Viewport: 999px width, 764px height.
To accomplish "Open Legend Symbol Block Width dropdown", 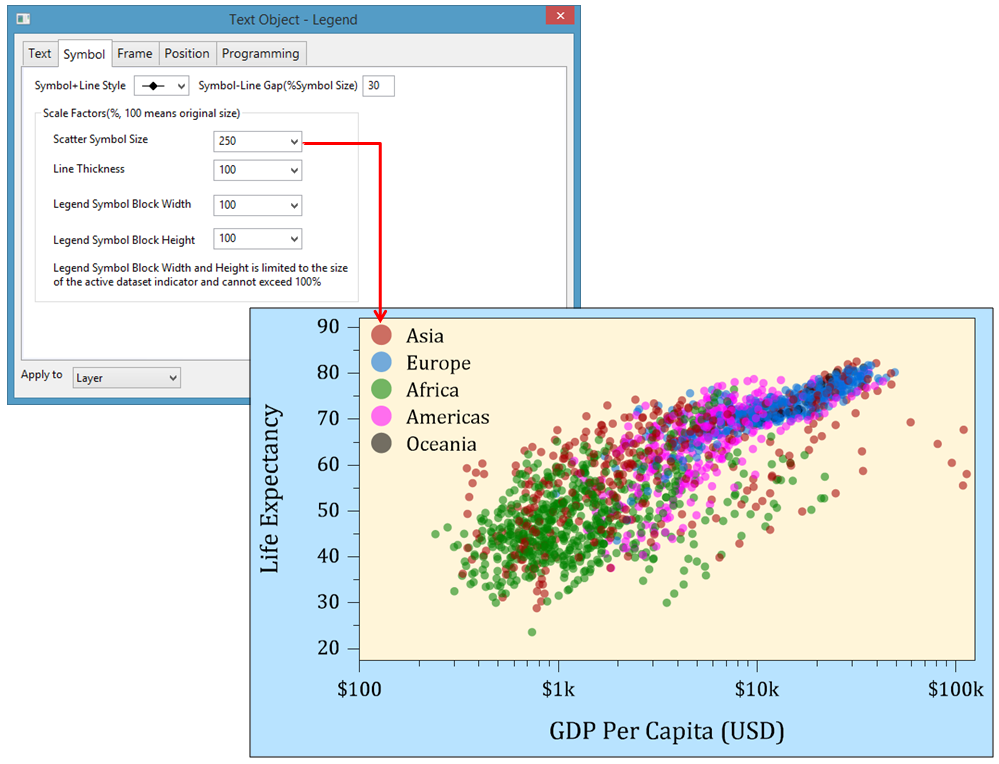I will [x=257, y=205].
